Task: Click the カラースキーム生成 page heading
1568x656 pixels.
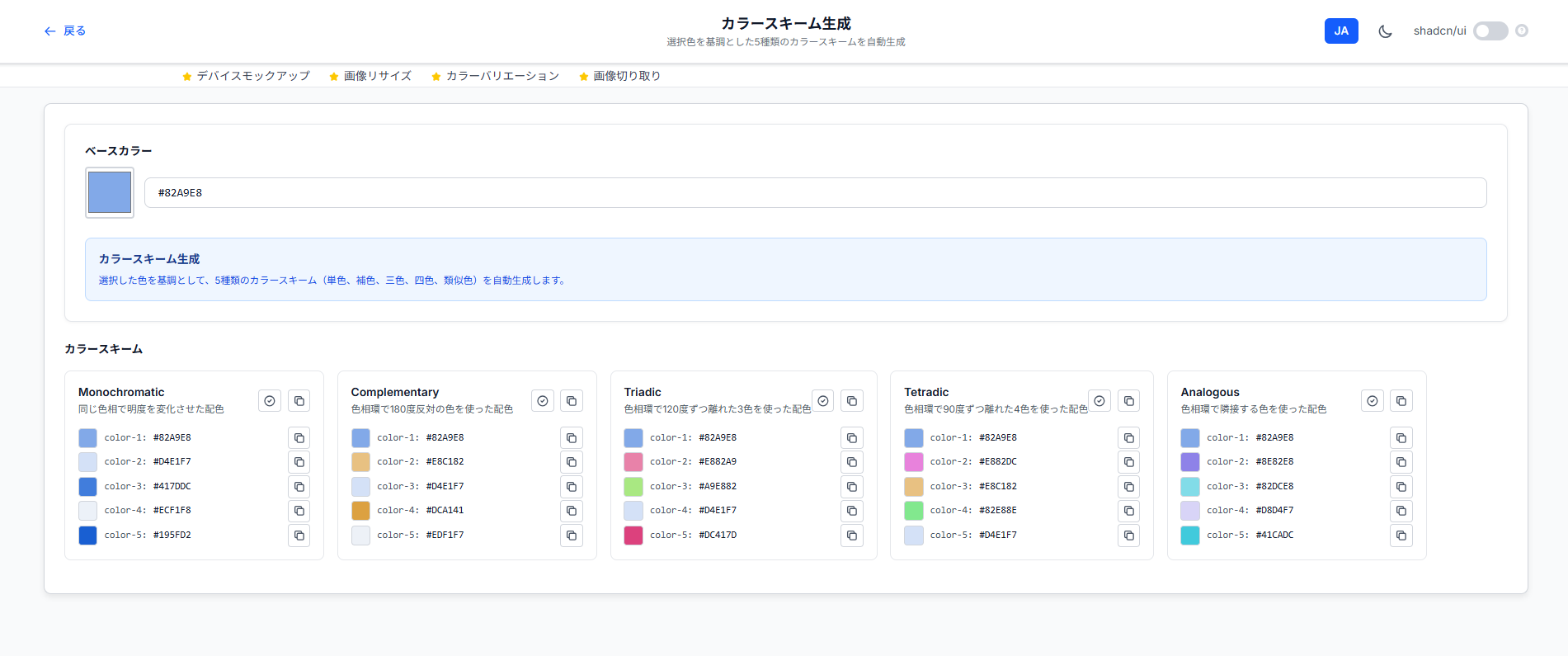Action: [x=785, y=23]
